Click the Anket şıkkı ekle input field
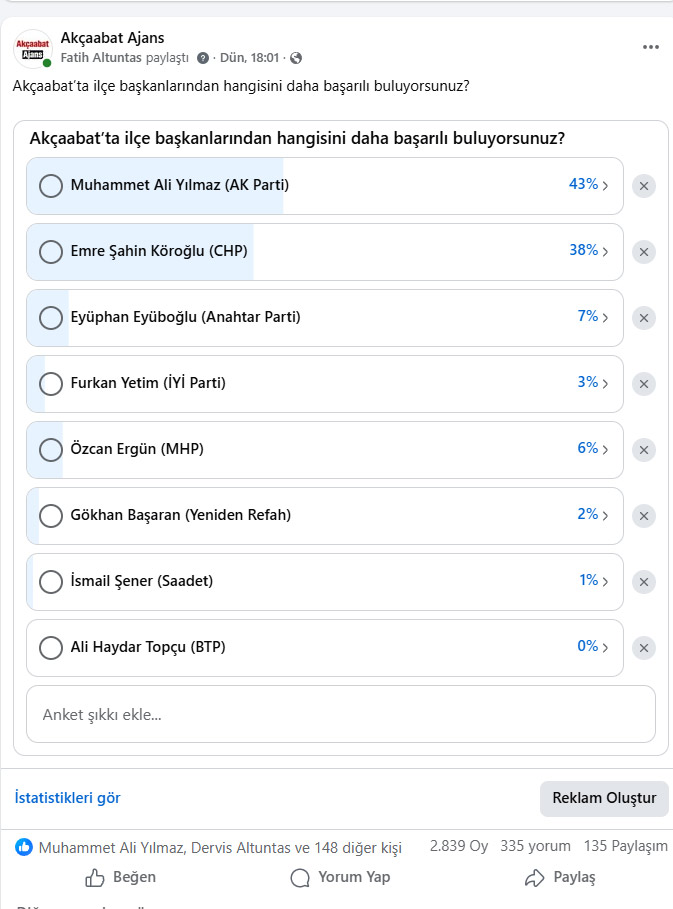This screenshot has width=673, height=909. click(340, 714)
